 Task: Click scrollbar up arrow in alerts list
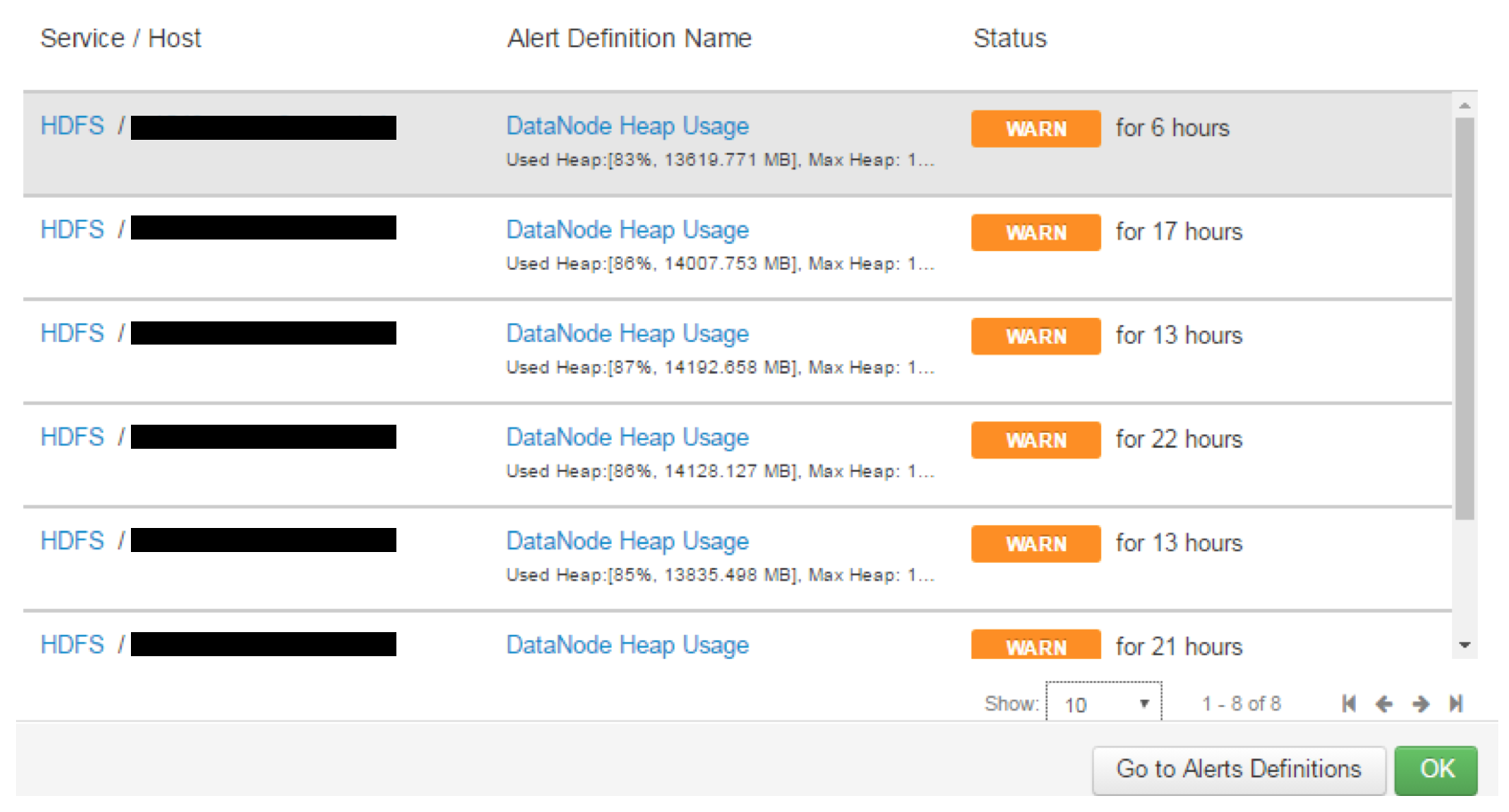(x=1464, y=105)
